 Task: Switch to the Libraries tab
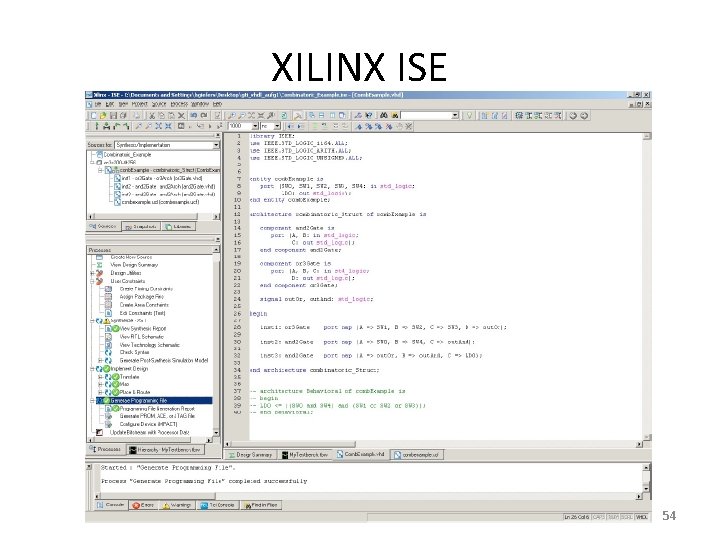pos(178,226)
